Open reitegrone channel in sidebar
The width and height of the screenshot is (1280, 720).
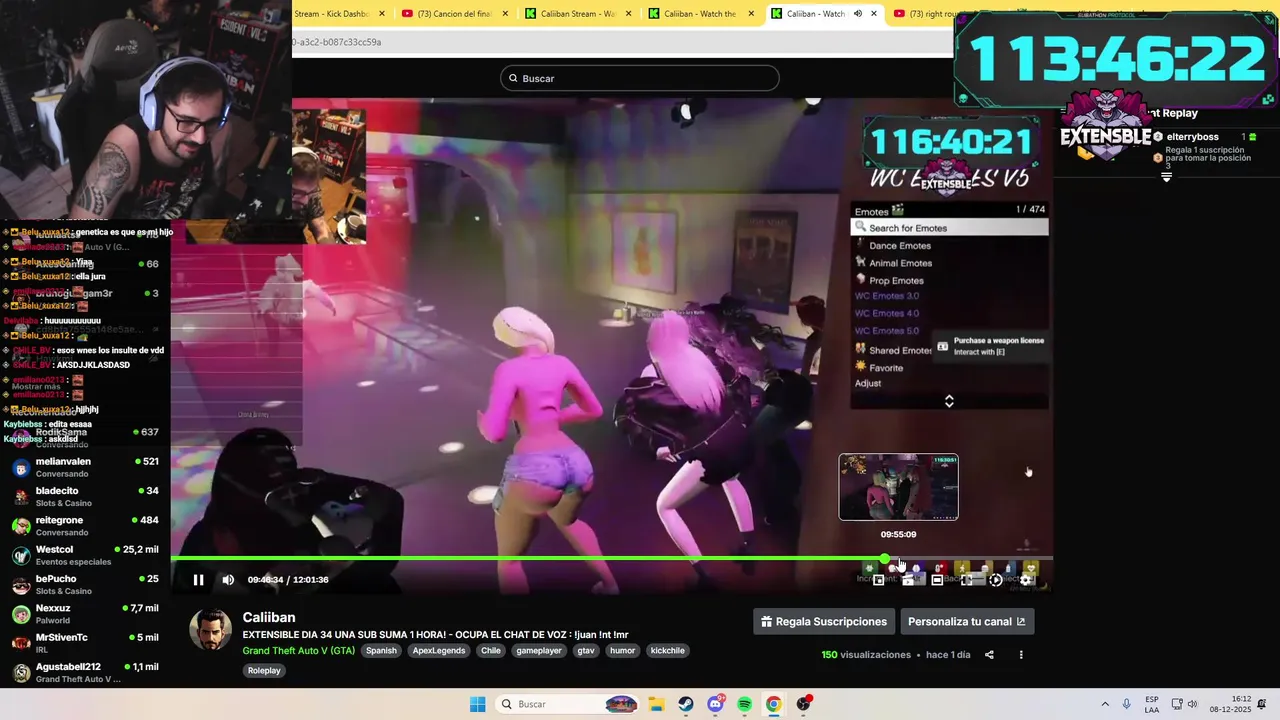(85, 526)
